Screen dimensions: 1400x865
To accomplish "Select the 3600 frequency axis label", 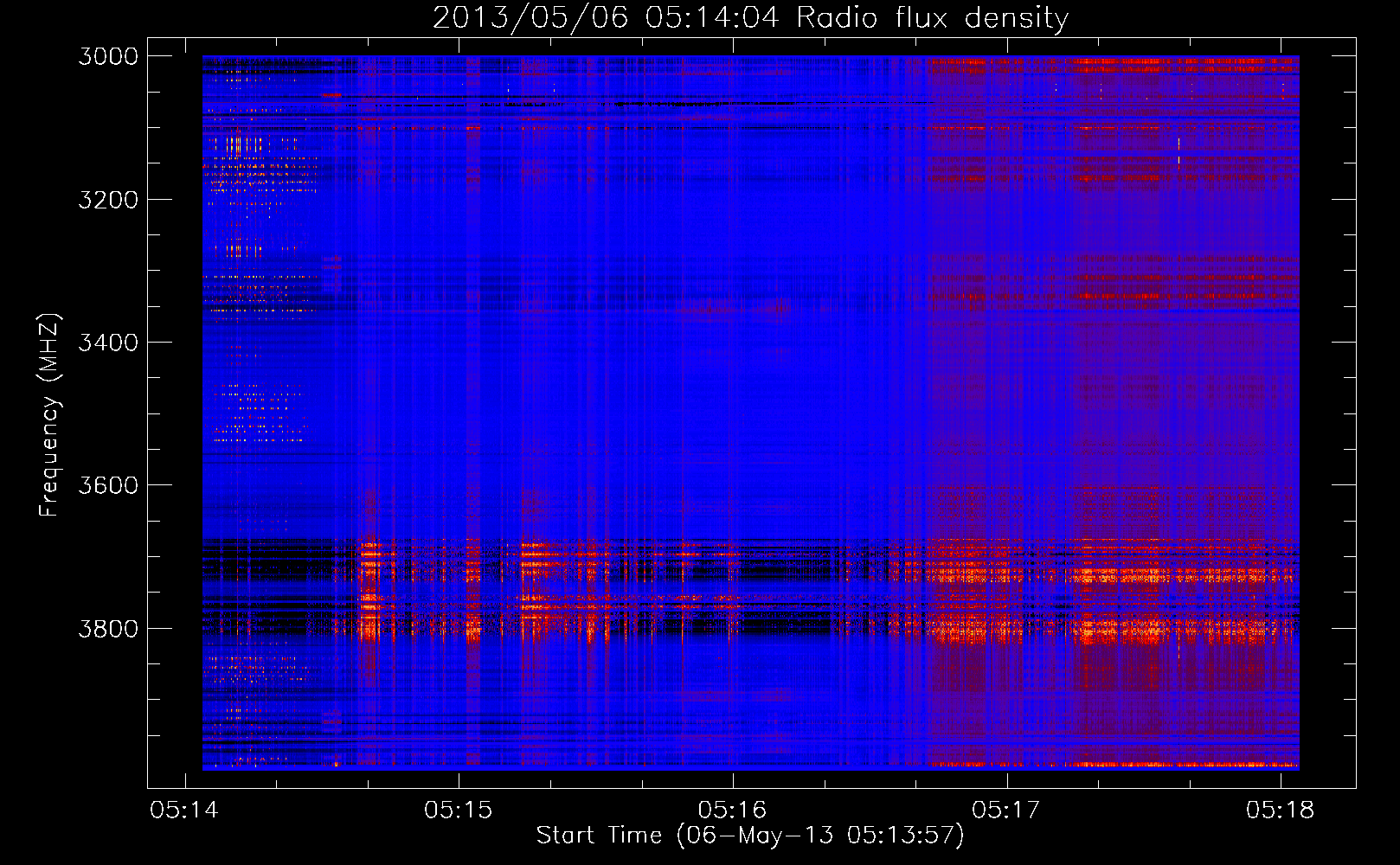I will [108, 485].
